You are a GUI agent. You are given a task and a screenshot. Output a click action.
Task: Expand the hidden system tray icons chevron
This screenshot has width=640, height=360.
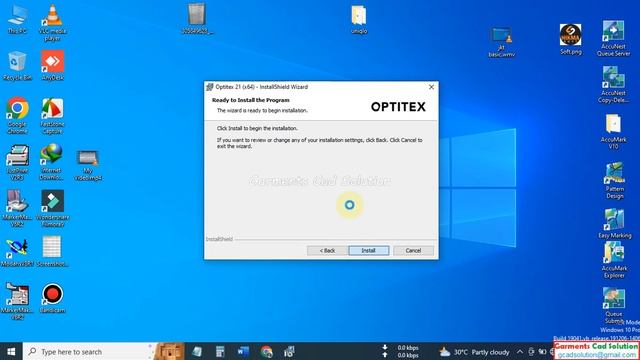tap(520, 351)
